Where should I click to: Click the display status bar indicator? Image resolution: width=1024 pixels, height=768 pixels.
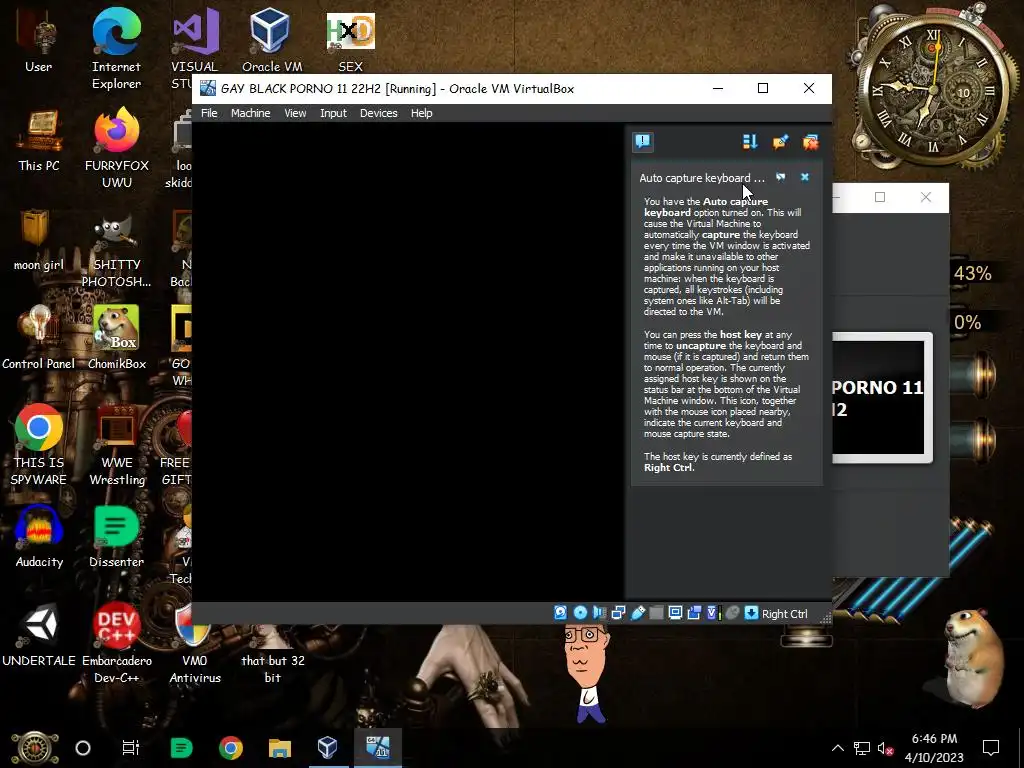coord(675,613)
